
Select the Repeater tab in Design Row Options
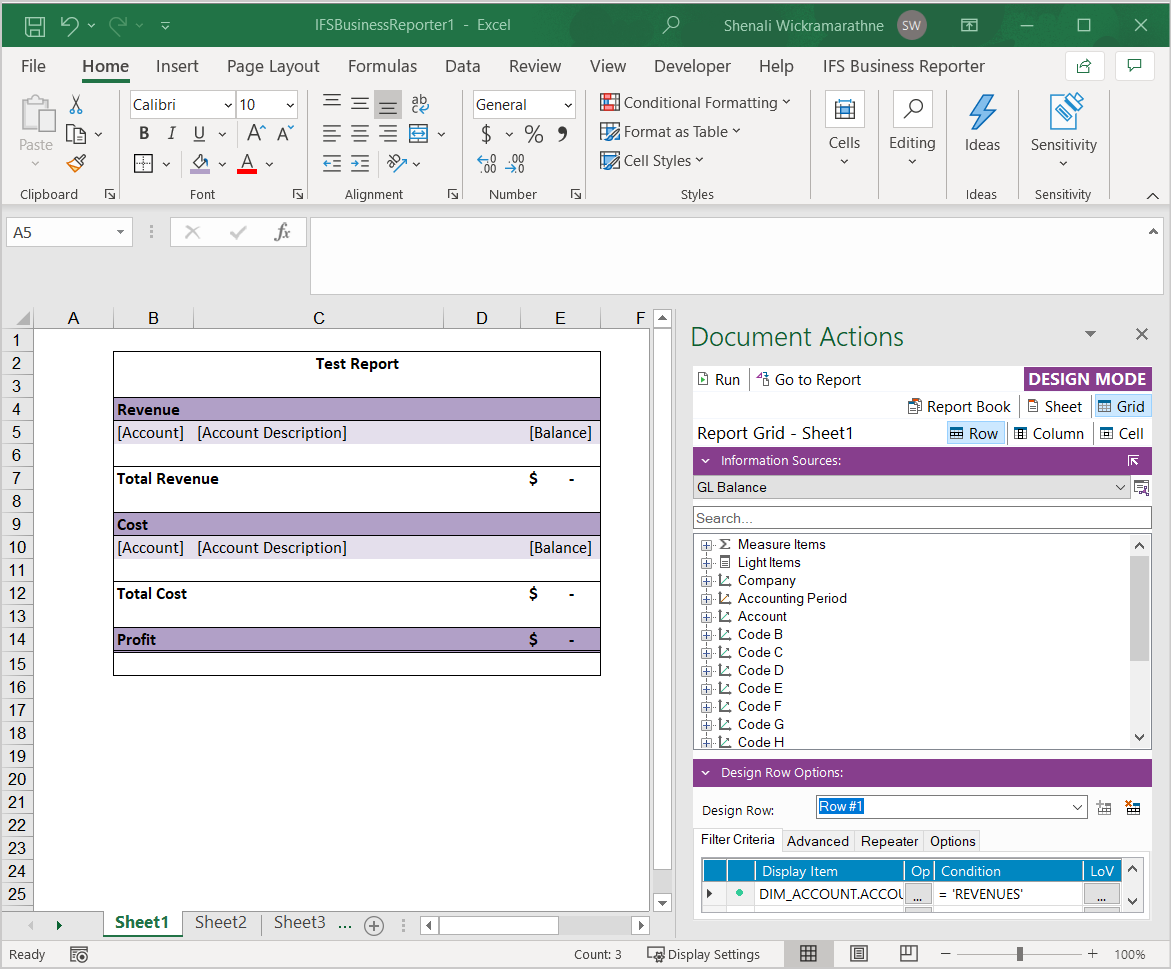pyautogui.click(x=889, y=841)
